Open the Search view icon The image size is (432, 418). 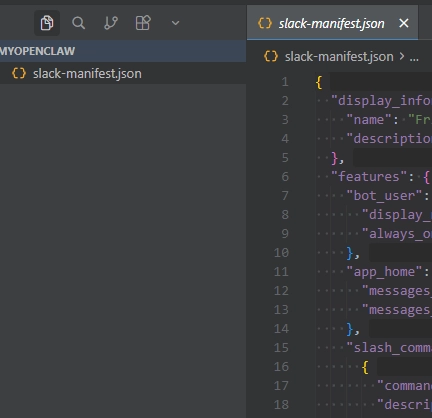point(78,23)
